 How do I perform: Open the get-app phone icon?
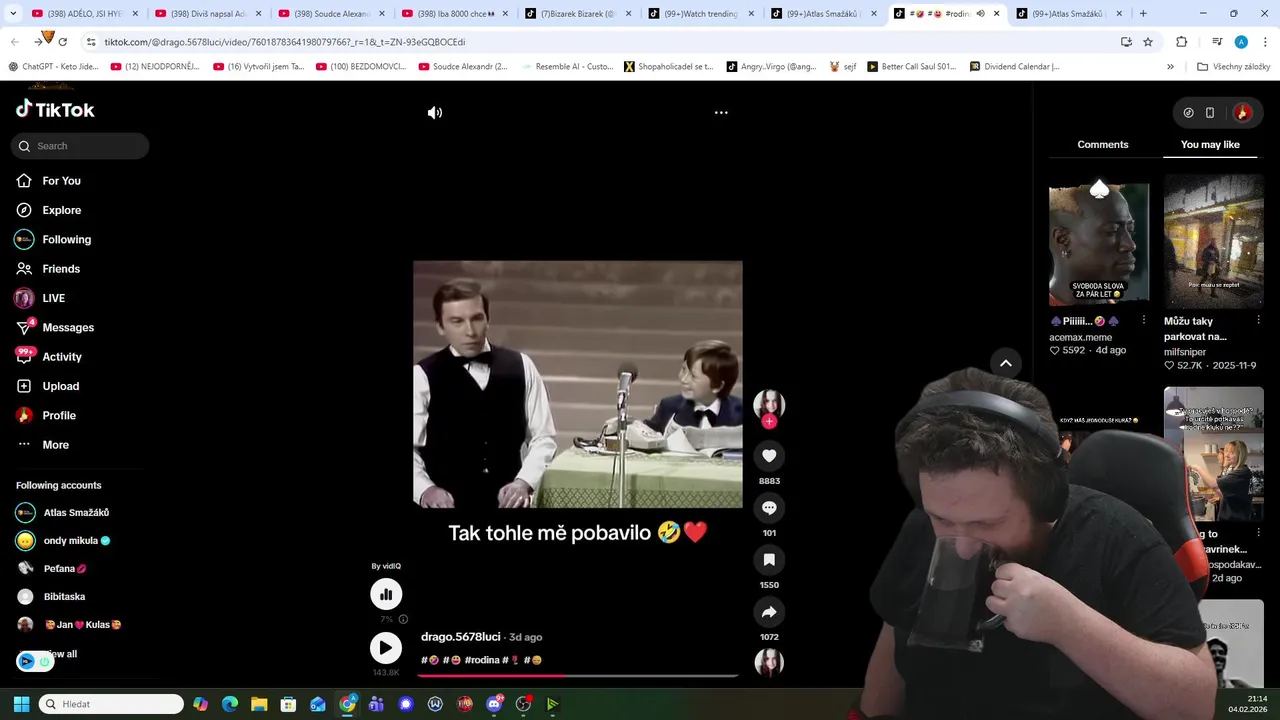[x=1210, y=113]
